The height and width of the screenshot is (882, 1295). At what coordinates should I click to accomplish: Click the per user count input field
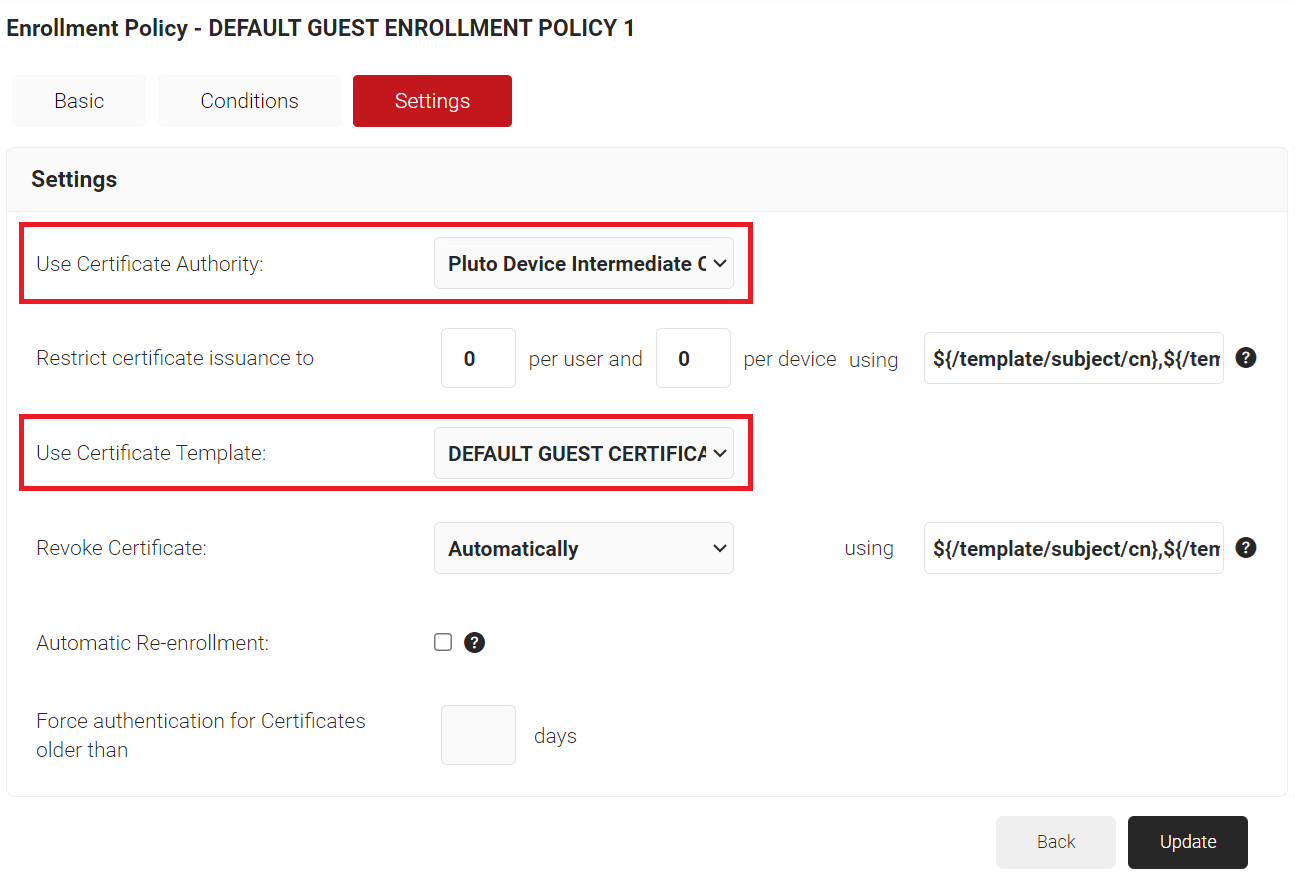pyautogui.click(x=478, y=358)
